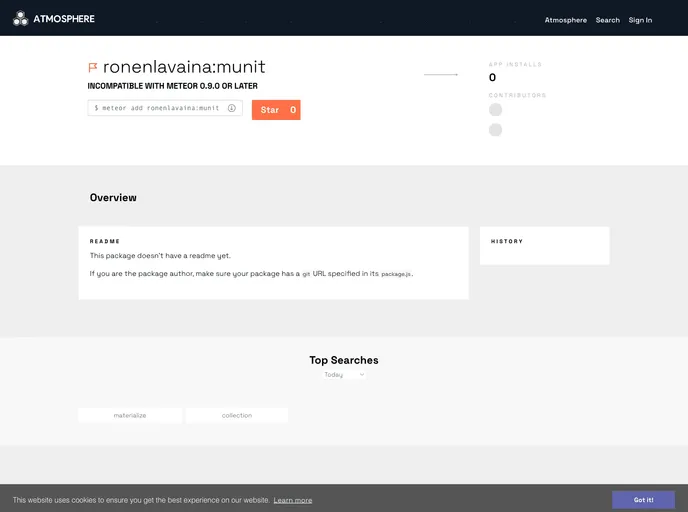Open the Sign In nav link

click(640, 20)
